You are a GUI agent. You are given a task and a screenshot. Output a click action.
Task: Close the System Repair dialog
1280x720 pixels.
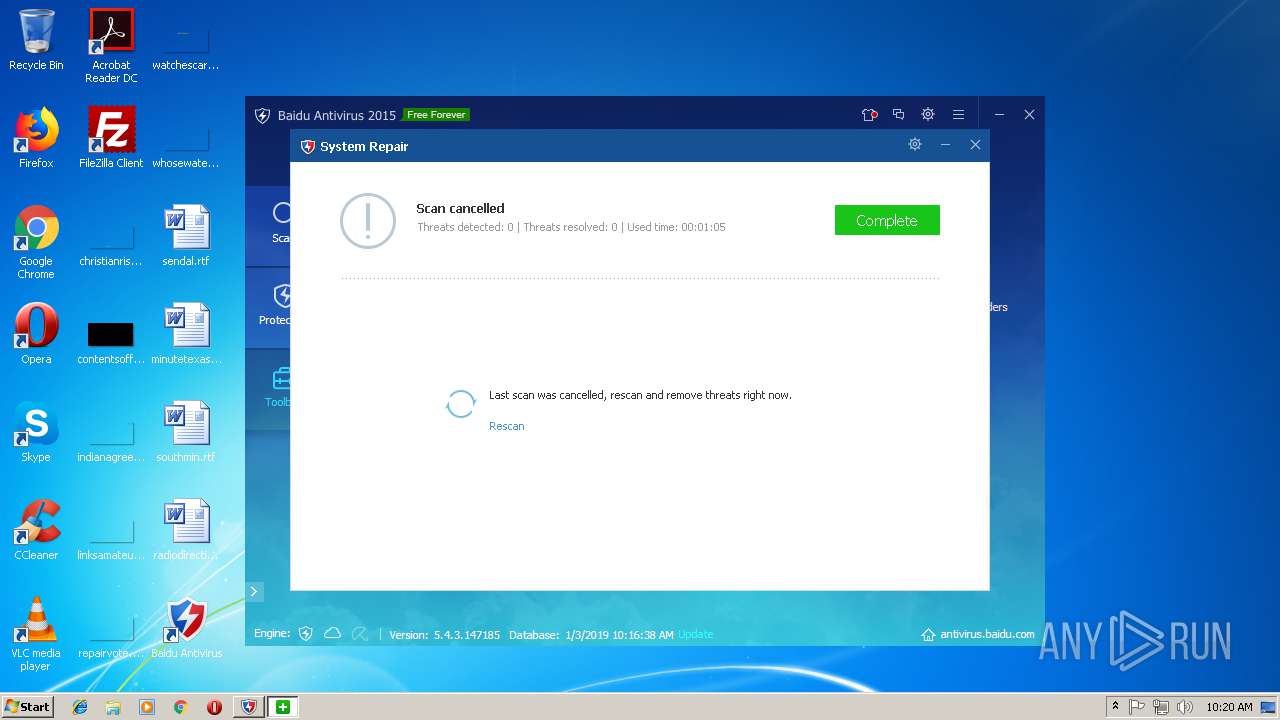(975, 145)
